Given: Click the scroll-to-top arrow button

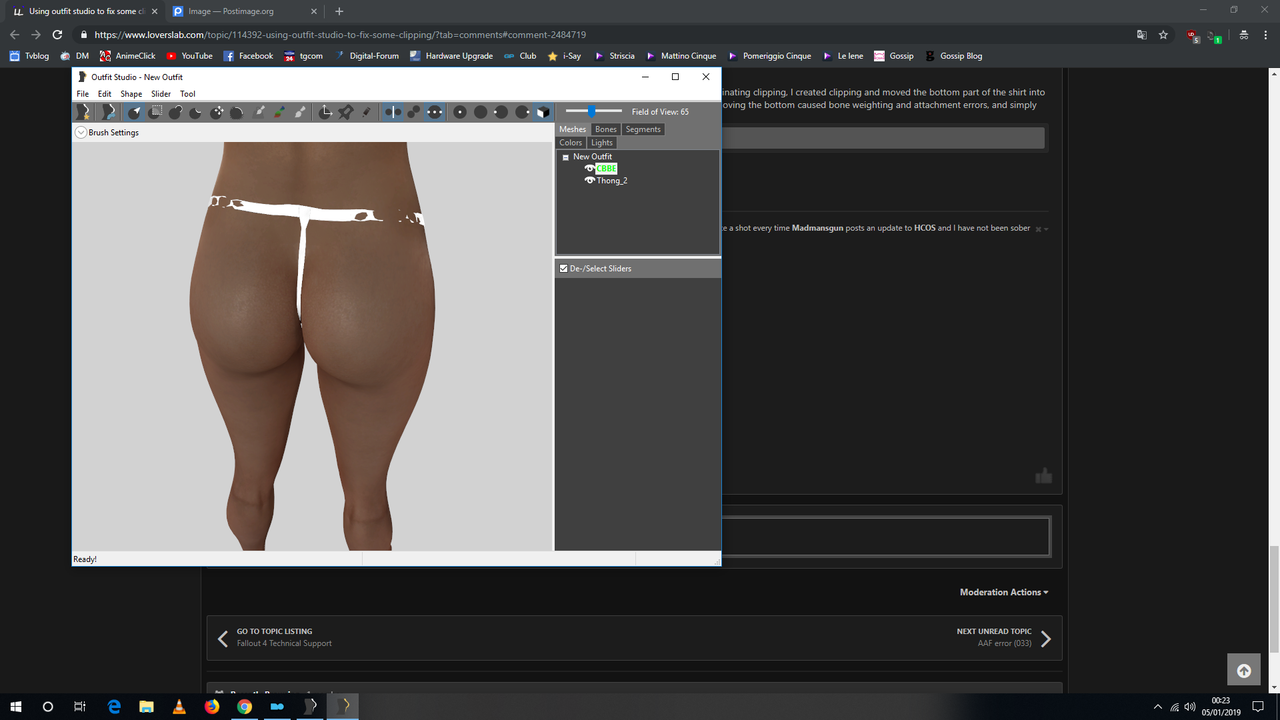Looking at the screenshot, I should coord(1244,670).
